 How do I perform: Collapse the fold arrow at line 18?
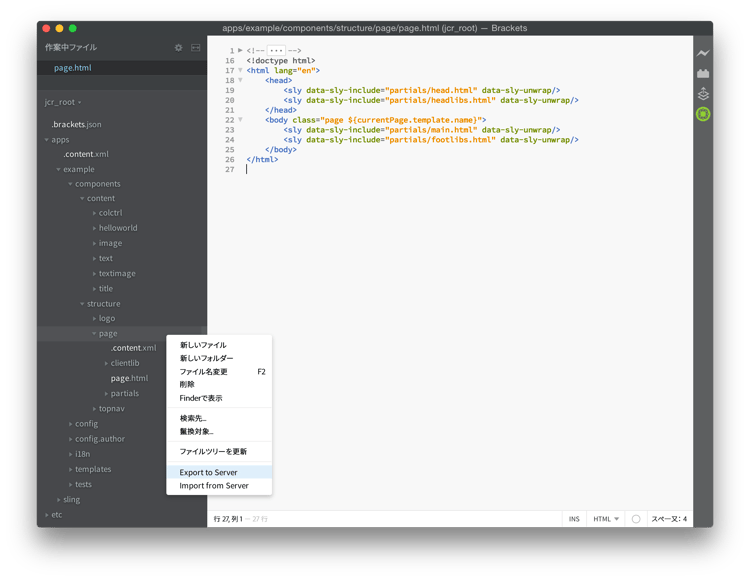[240, 81]
